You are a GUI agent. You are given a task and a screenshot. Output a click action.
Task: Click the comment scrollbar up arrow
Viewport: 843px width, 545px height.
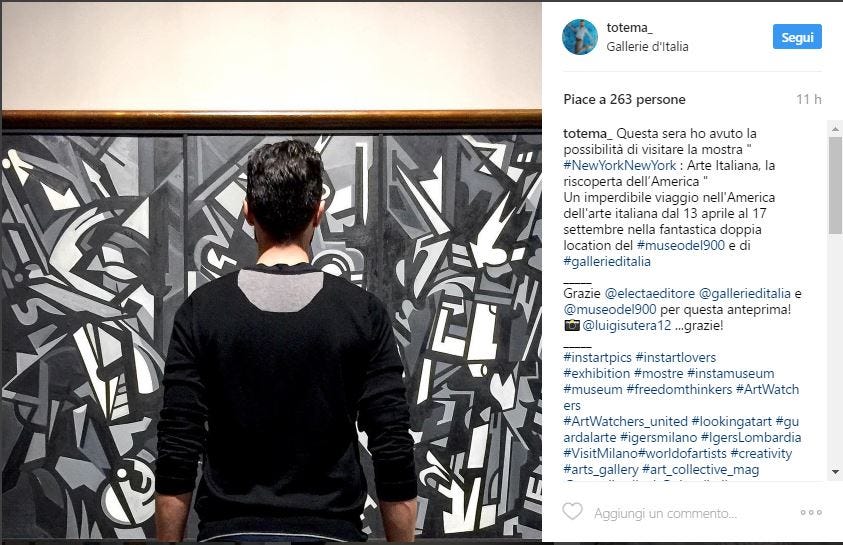(835, 129)
